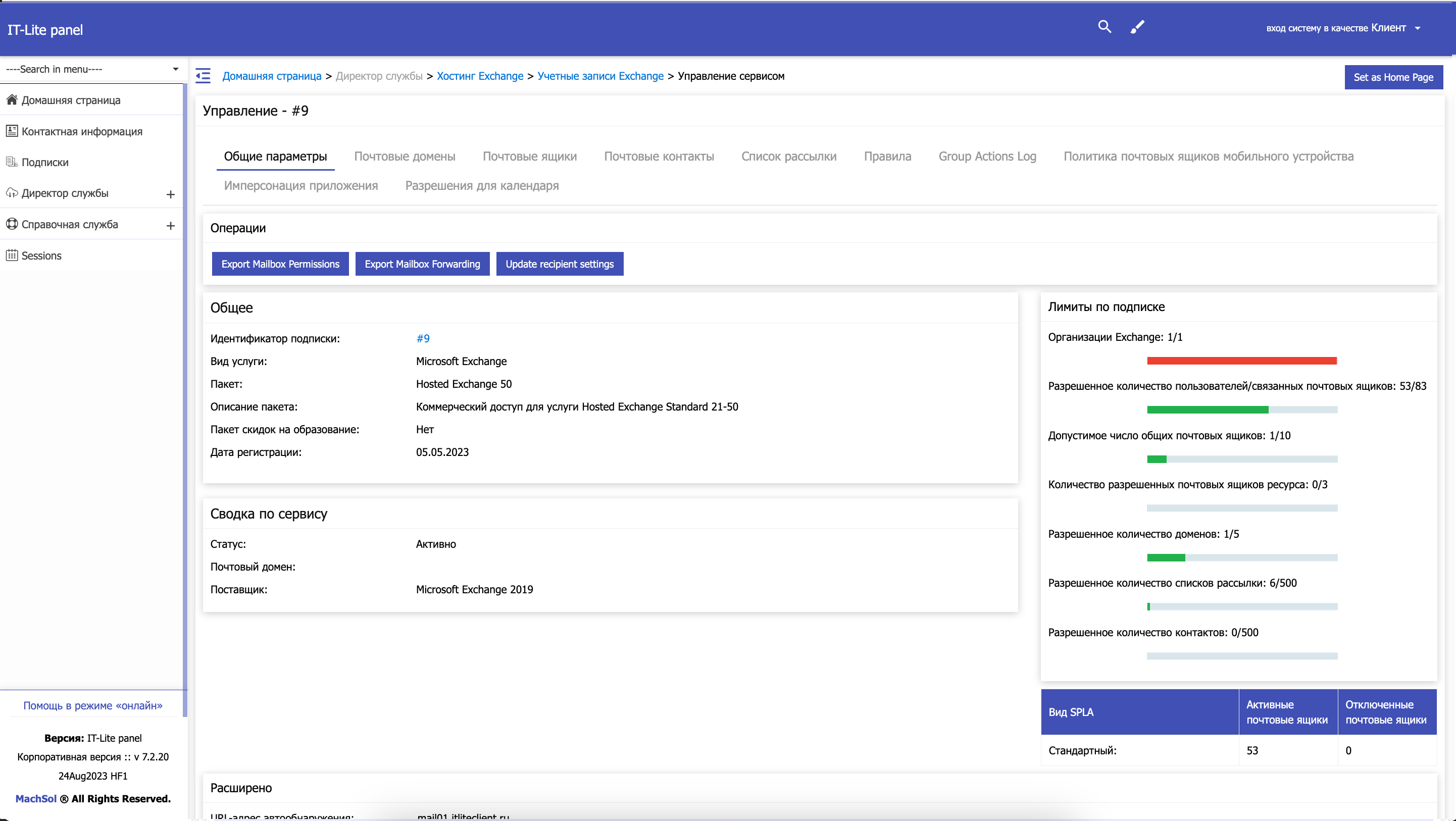The height and width of the screenshot is (821, 1456).
Task: Open Разрешения для календаря tab
Action: [x=482, y=185]
